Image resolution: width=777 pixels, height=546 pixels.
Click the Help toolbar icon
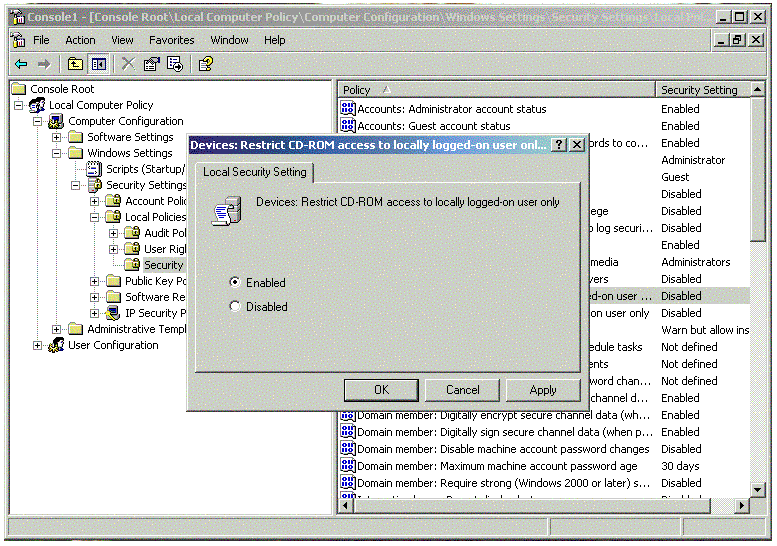205,64
